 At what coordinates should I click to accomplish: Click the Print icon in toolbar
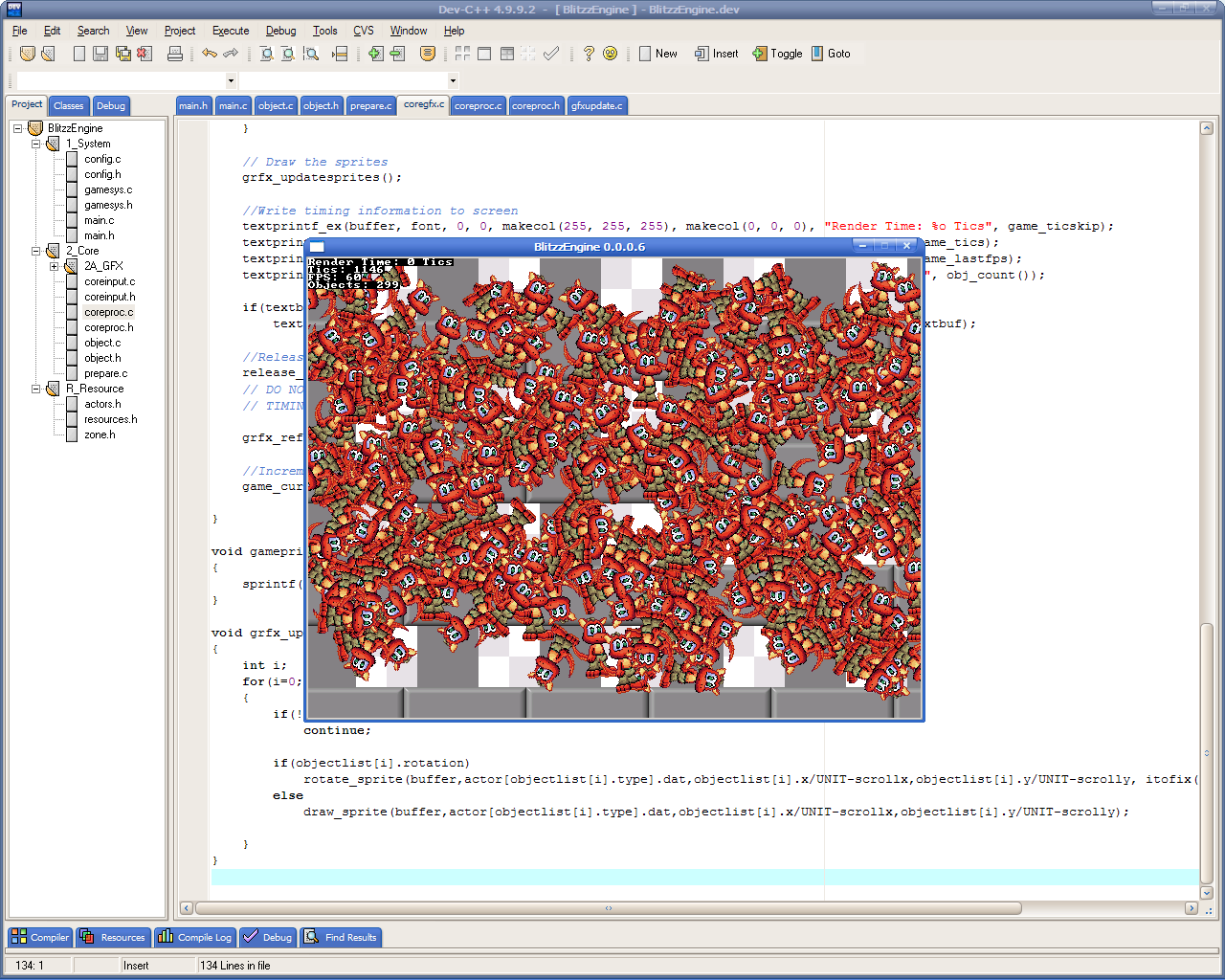[175, 54]
